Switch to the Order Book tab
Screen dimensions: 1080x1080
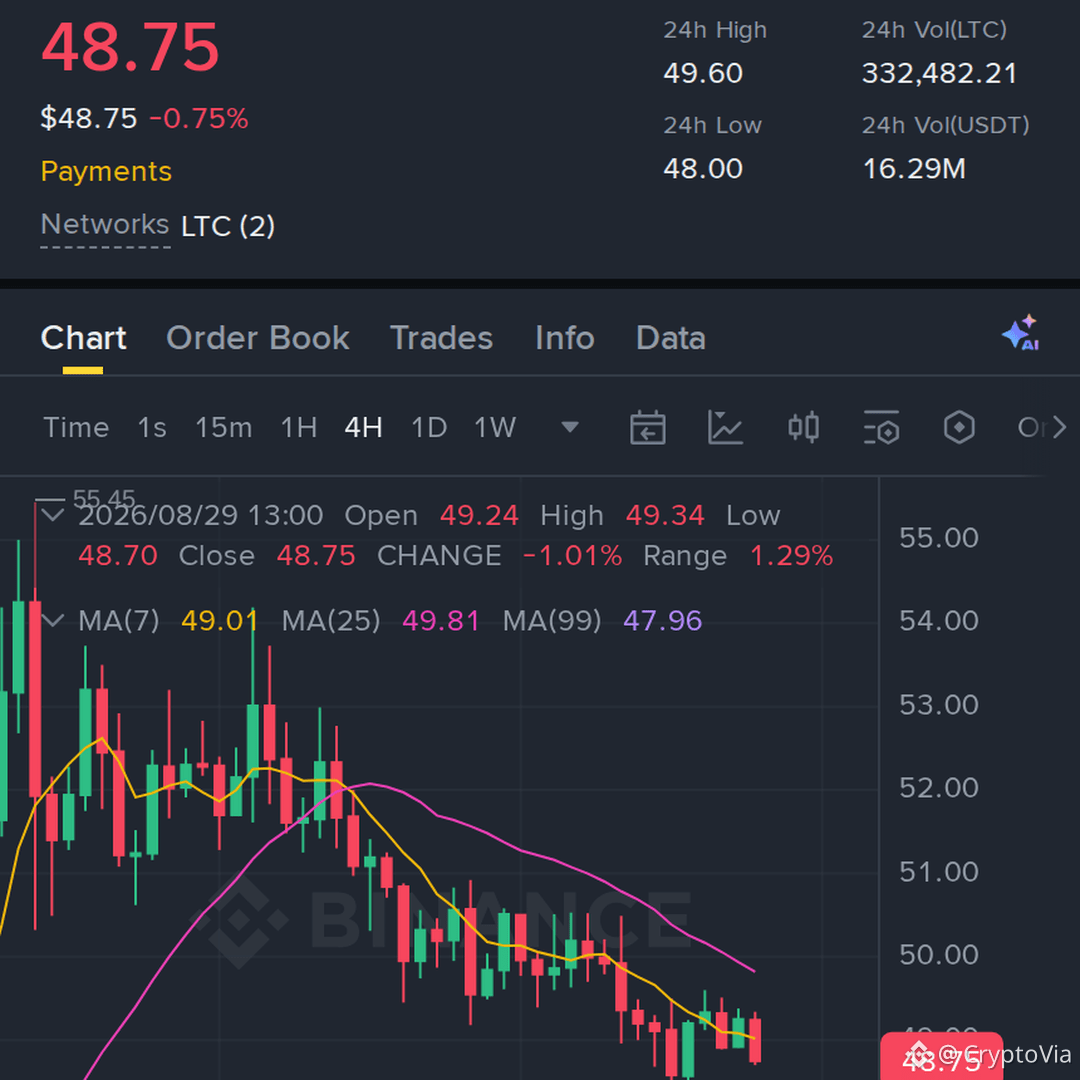click(258, 338)
